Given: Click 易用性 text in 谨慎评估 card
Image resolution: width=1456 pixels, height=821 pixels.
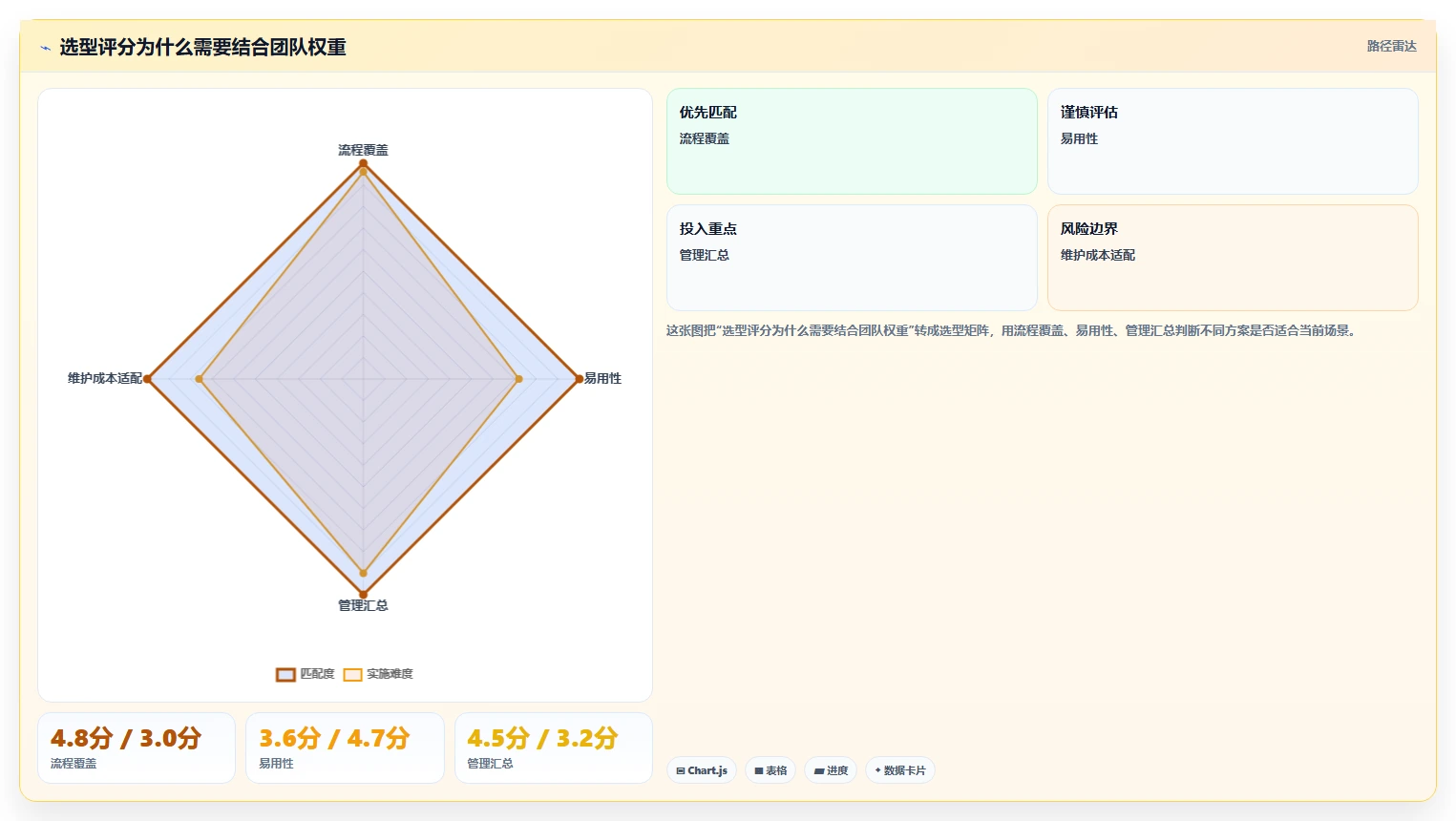Looking at the screenshot, I should [1079, 138].
